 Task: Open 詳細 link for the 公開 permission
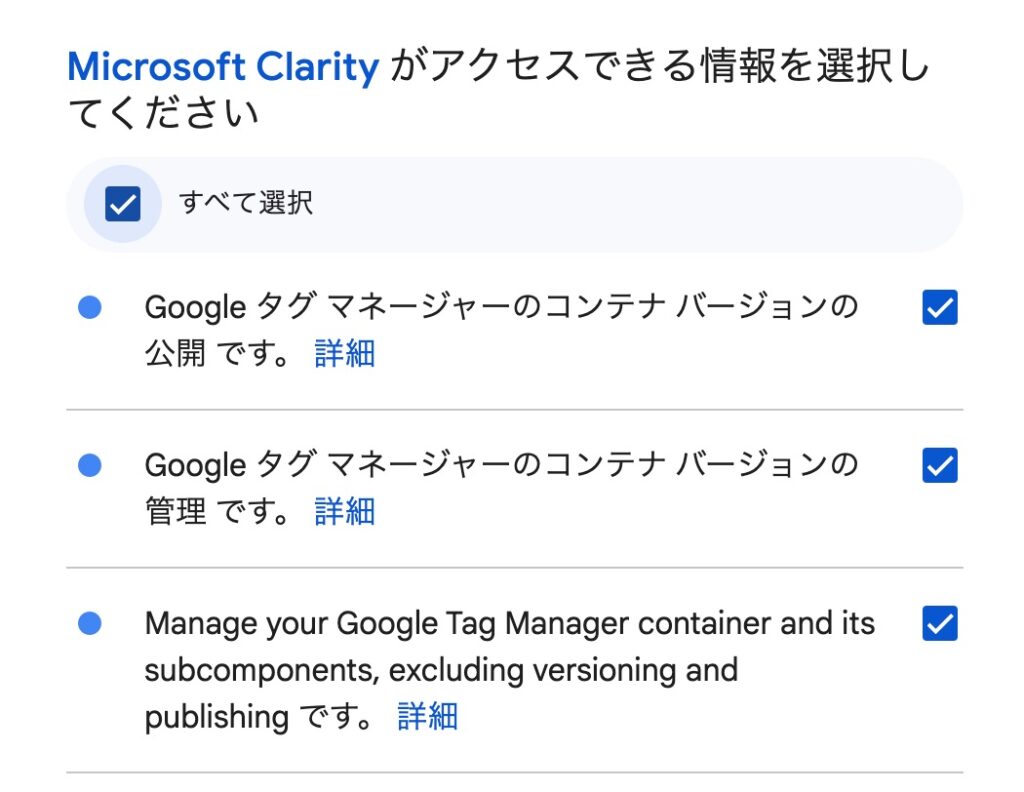(345, 353)
